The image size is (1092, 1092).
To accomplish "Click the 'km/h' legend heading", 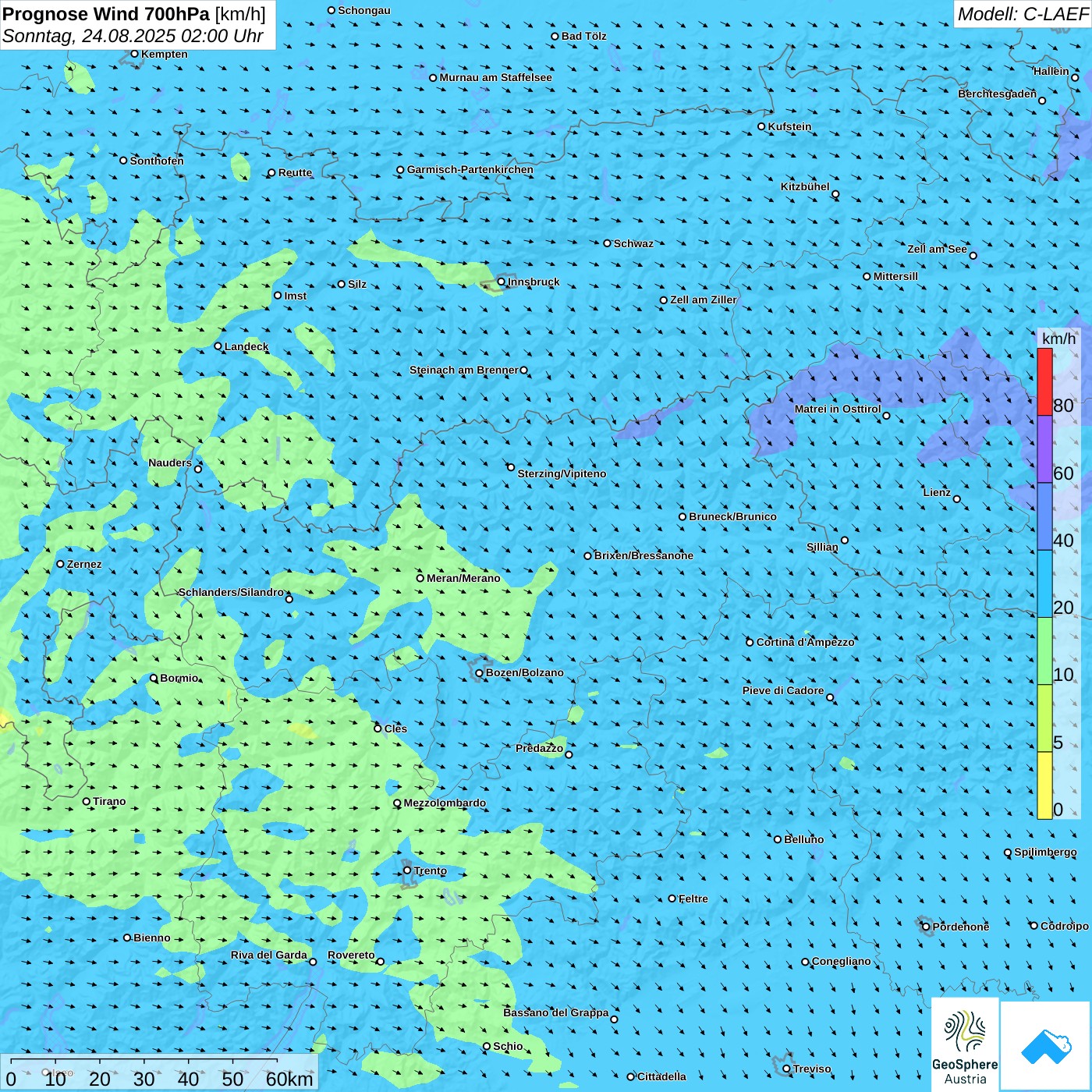I will pyautogui.click(x=1058, y=339).
